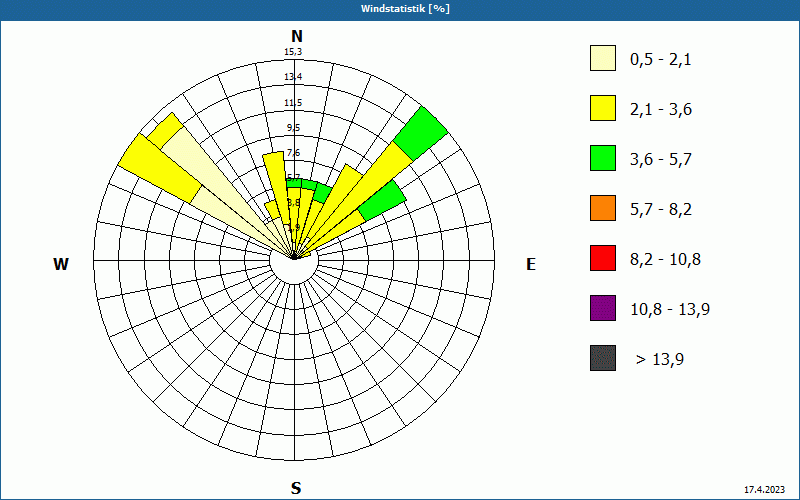This screenshot has width=800, height=500.
Task: Click the long yellow west-northwest wind rose bar
Action: (159, 168)
